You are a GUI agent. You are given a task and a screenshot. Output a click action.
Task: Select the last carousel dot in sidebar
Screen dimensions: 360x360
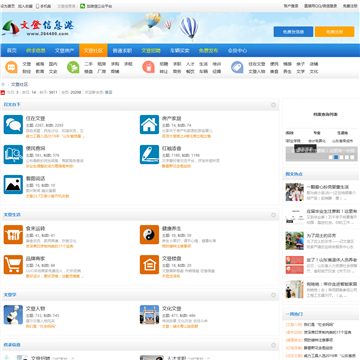coord(352,157)
